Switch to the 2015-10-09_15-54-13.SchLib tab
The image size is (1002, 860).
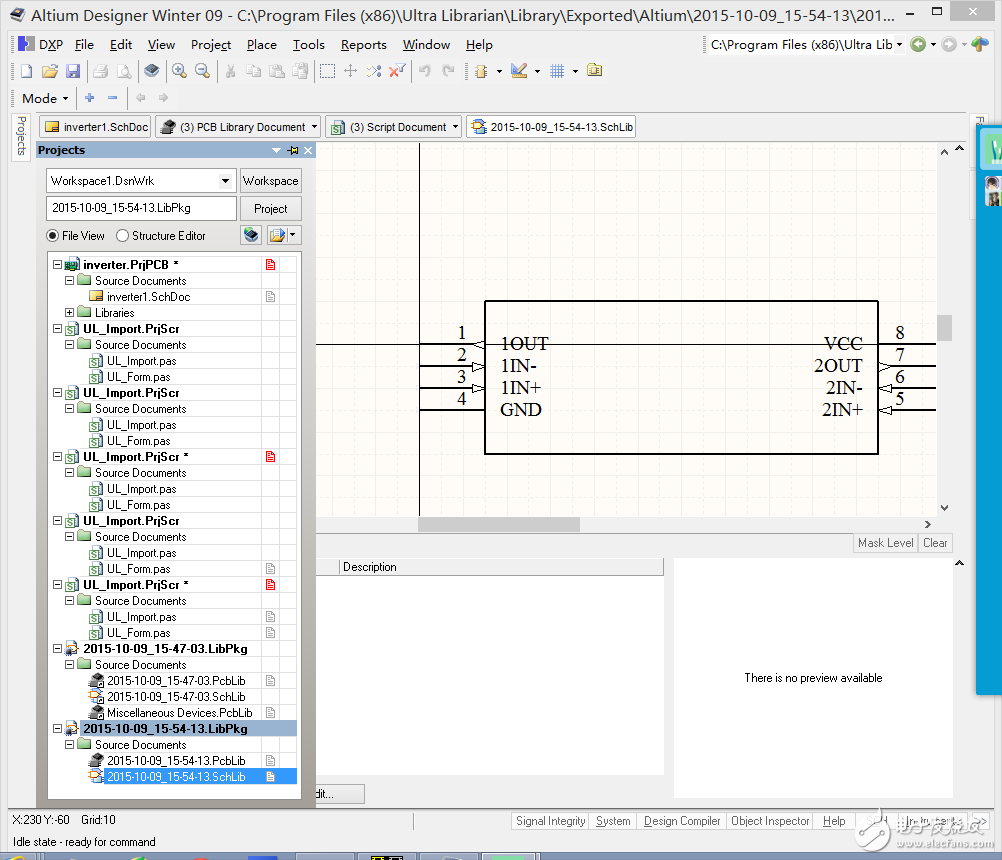point(551,127)
